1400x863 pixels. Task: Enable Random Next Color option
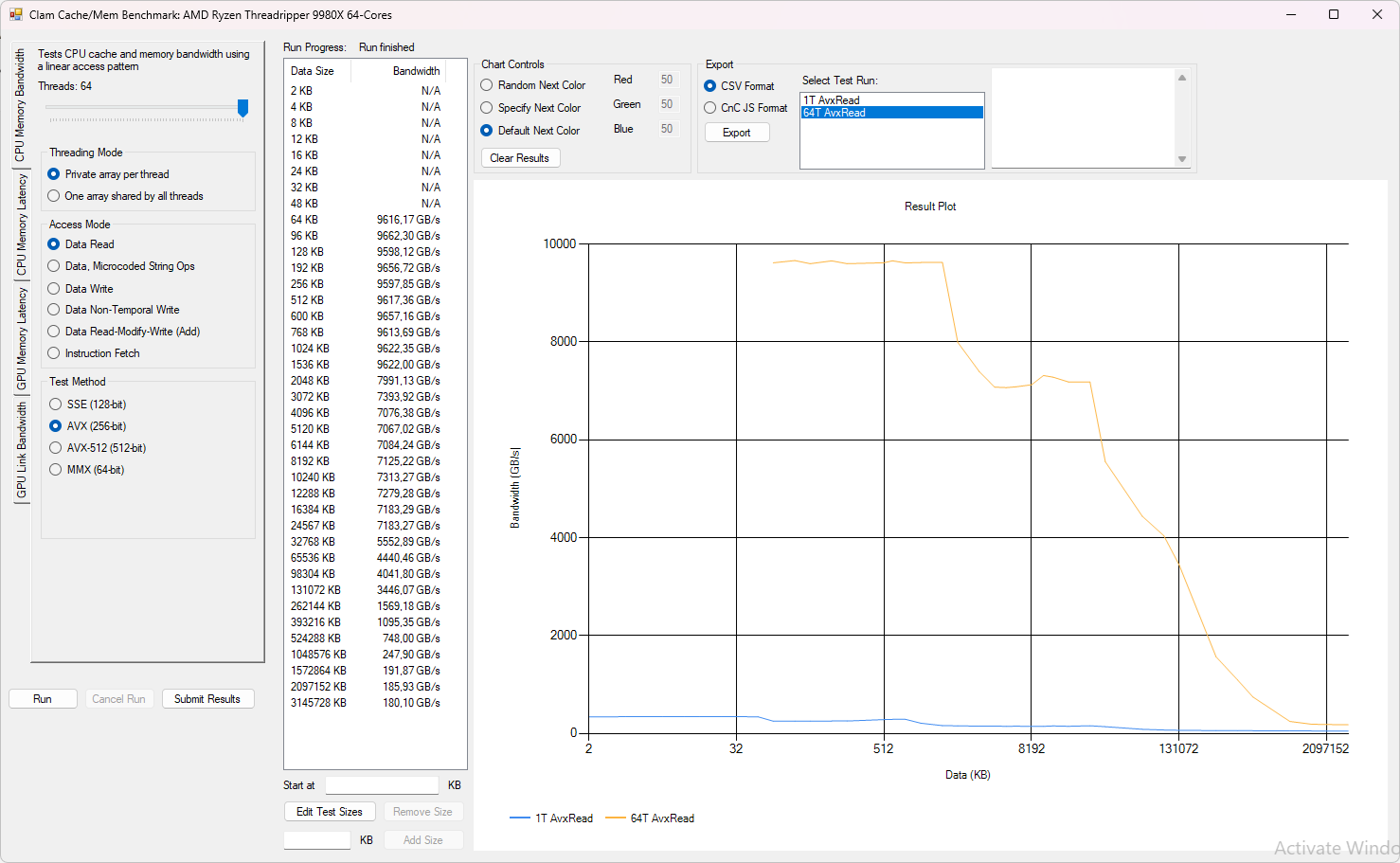pyautogui.click(x=533, y=85)
